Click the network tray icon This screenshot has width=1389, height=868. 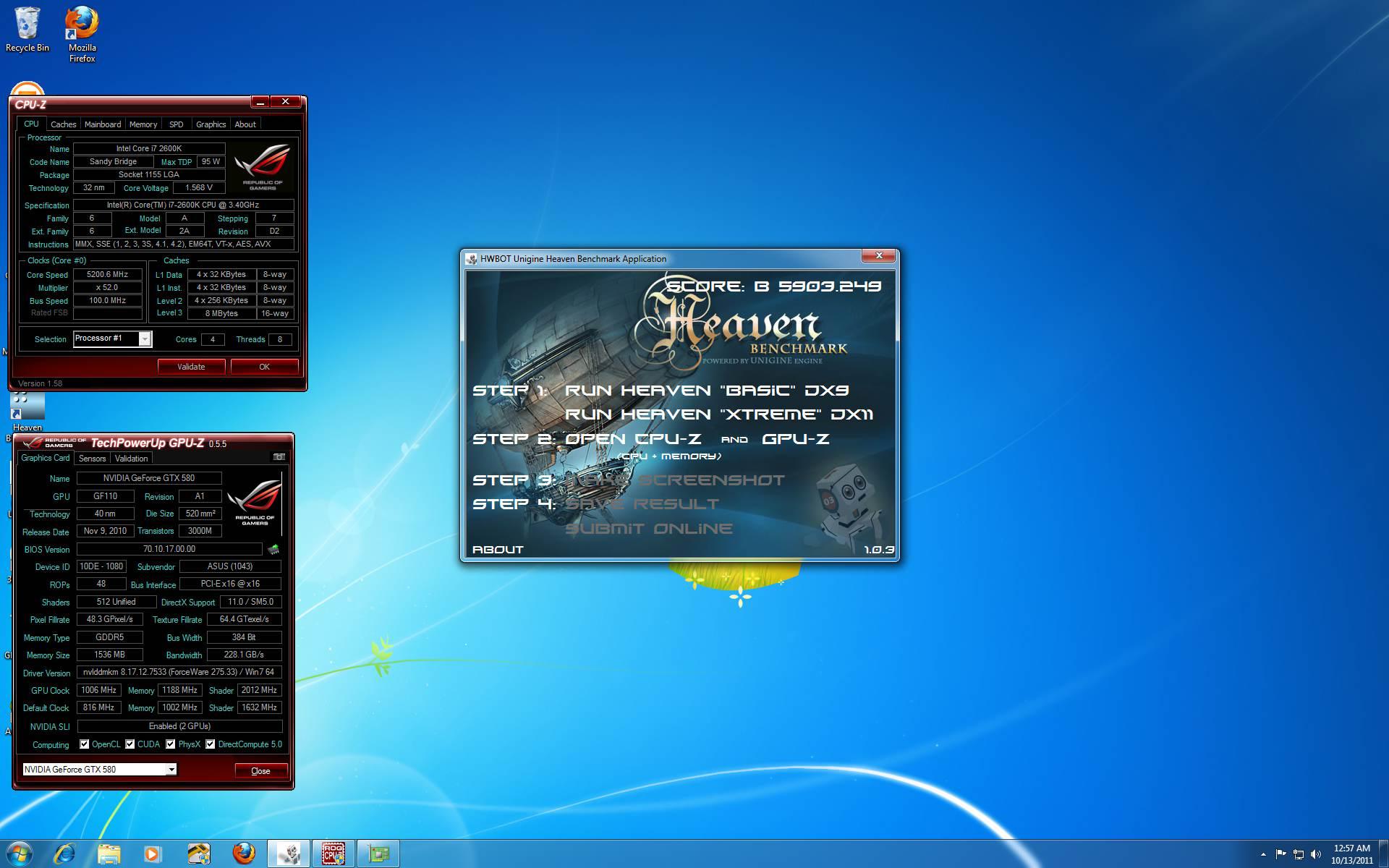click(1299, 854)
